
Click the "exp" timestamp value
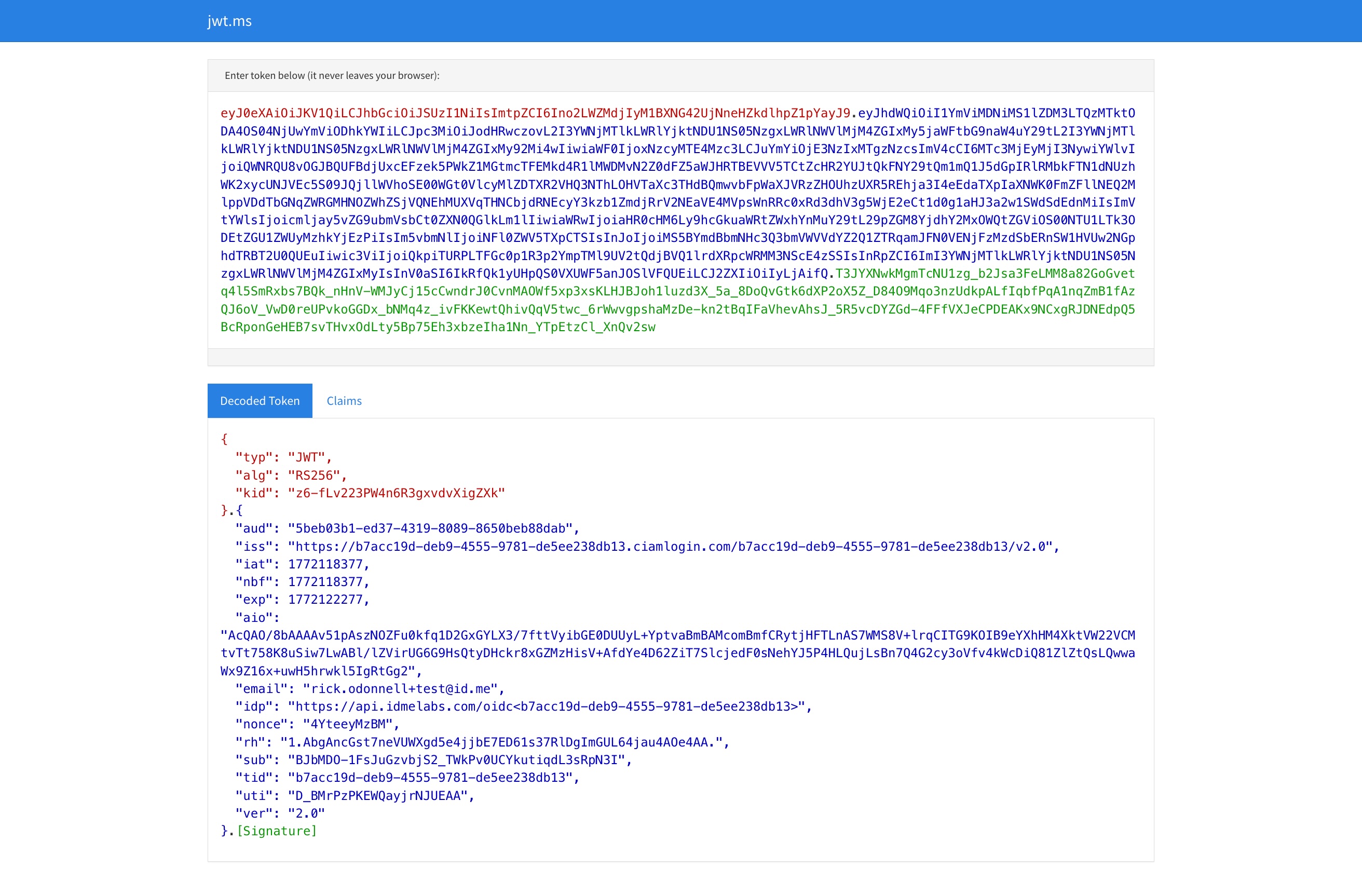point(325,600)
